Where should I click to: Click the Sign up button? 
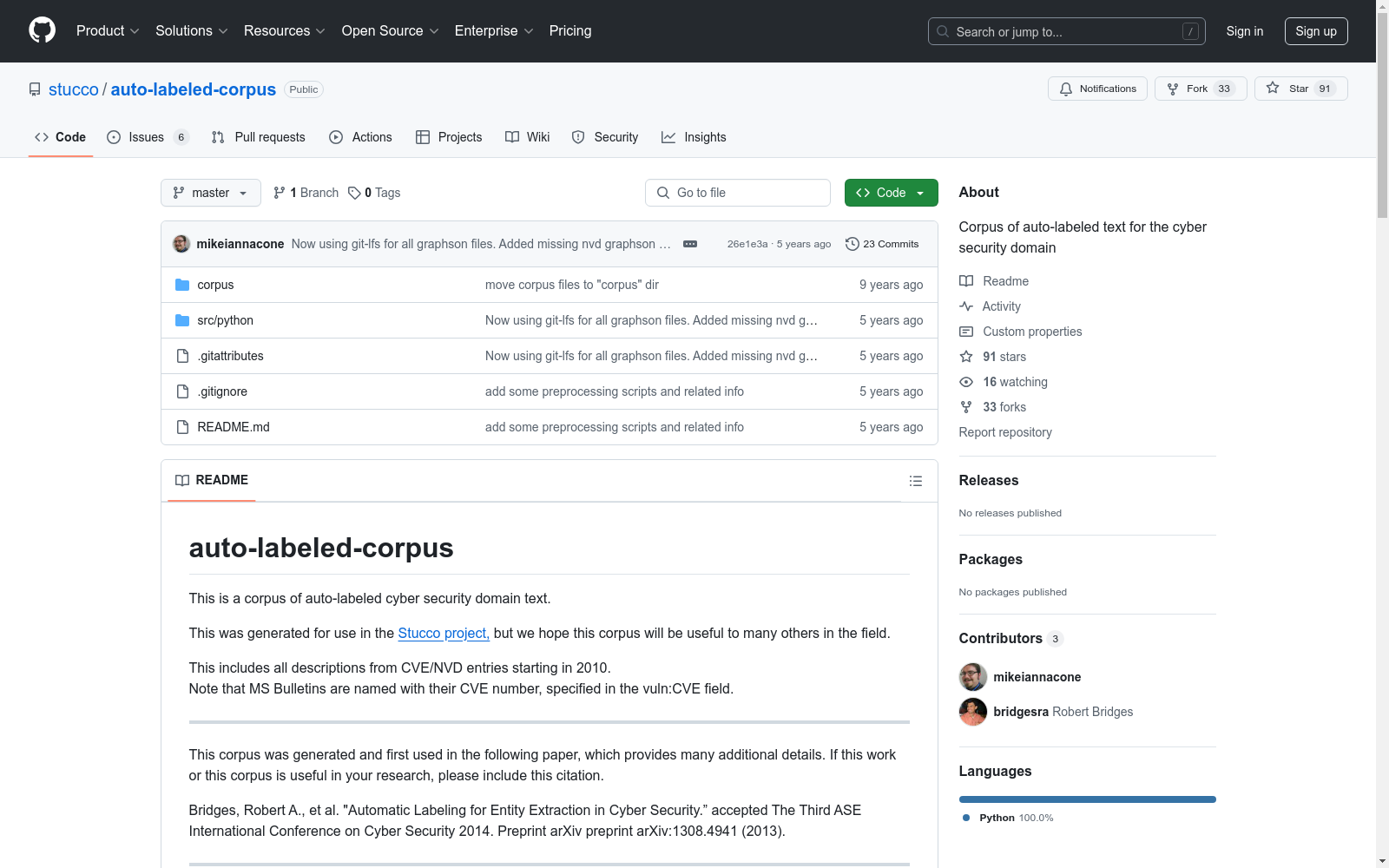click(x=1316, y=31)
